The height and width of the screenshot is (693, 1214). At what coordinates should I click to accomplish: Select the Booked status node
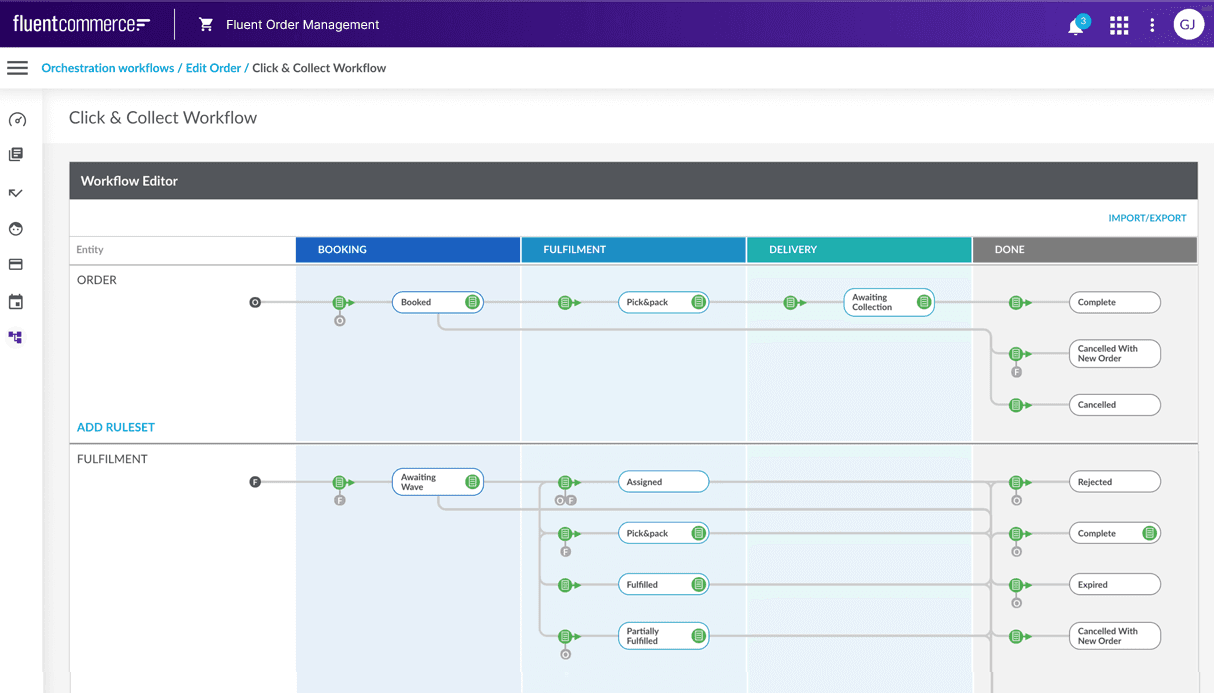(437, 302)
